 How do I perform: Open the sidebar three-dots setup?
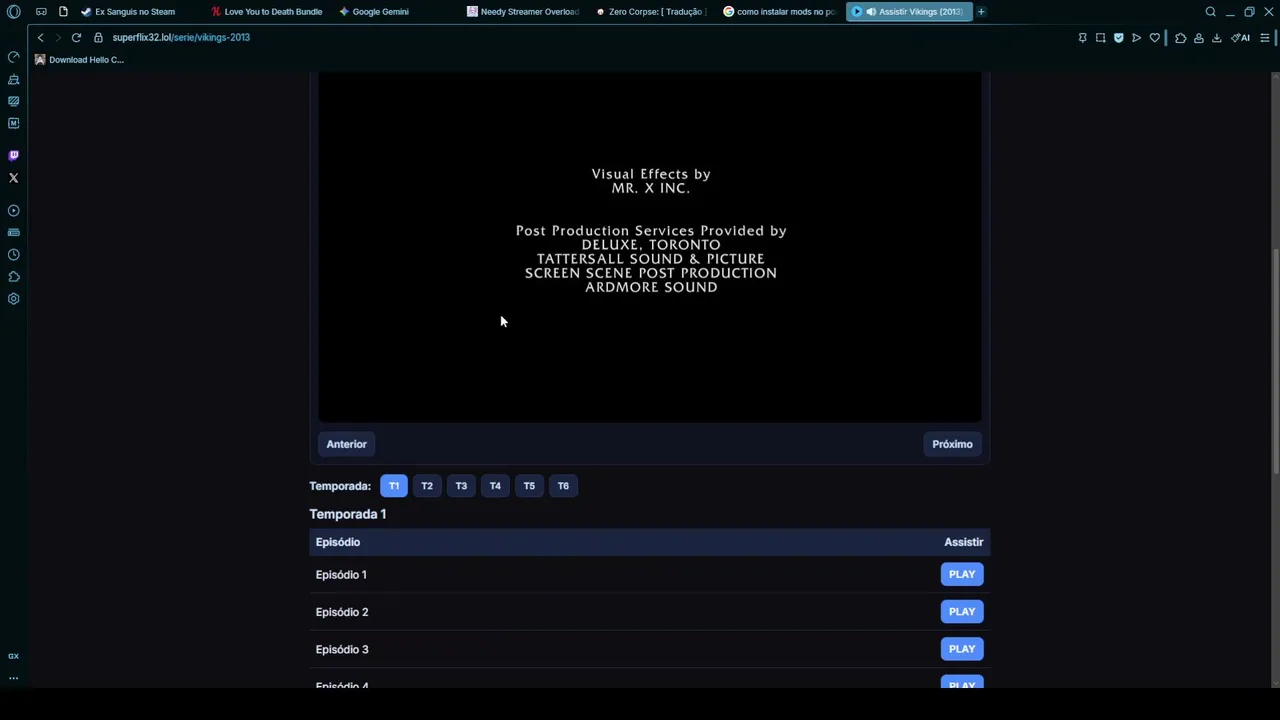pyautogui.click(x=14, y=678)
